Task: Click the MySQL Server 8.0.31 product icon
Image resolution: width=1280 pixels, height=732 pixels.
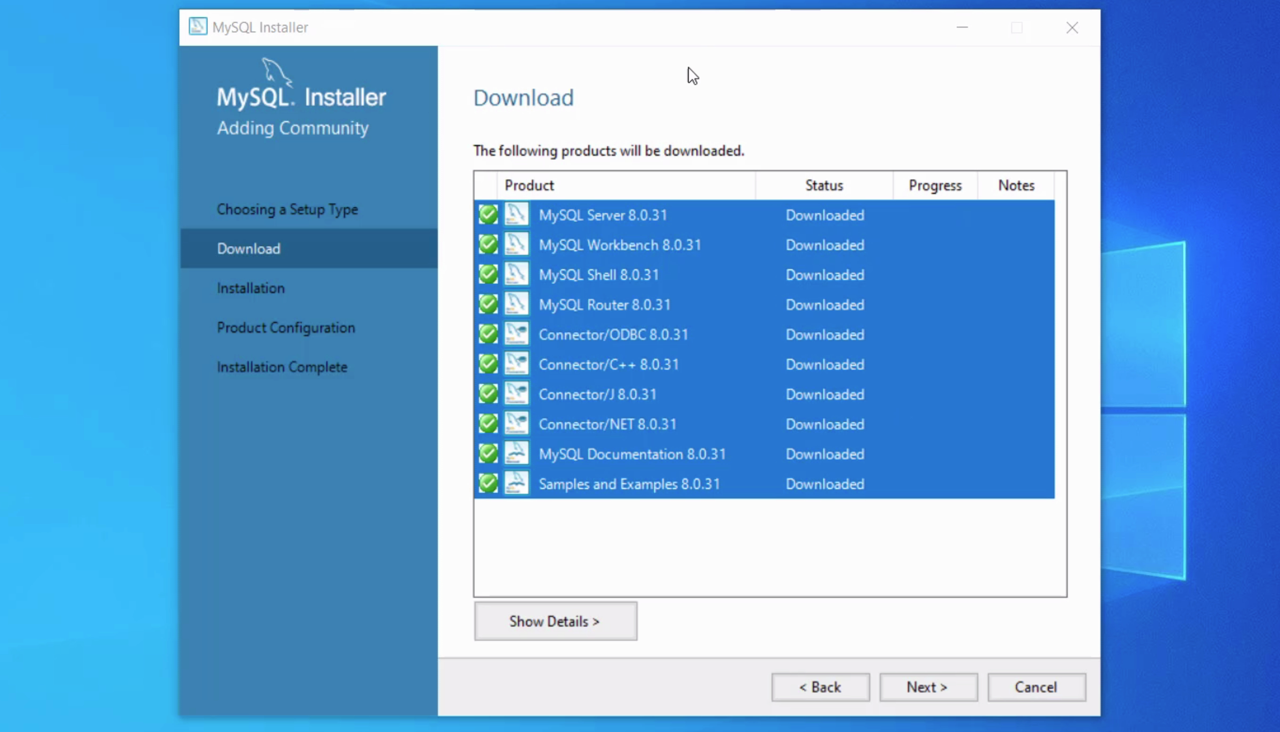Action: click(x=516, y=215)
